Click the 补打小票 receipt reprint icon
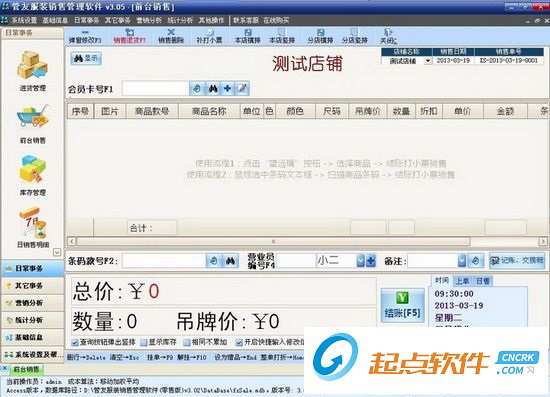The image size is (550, 397). click(209, 36)
